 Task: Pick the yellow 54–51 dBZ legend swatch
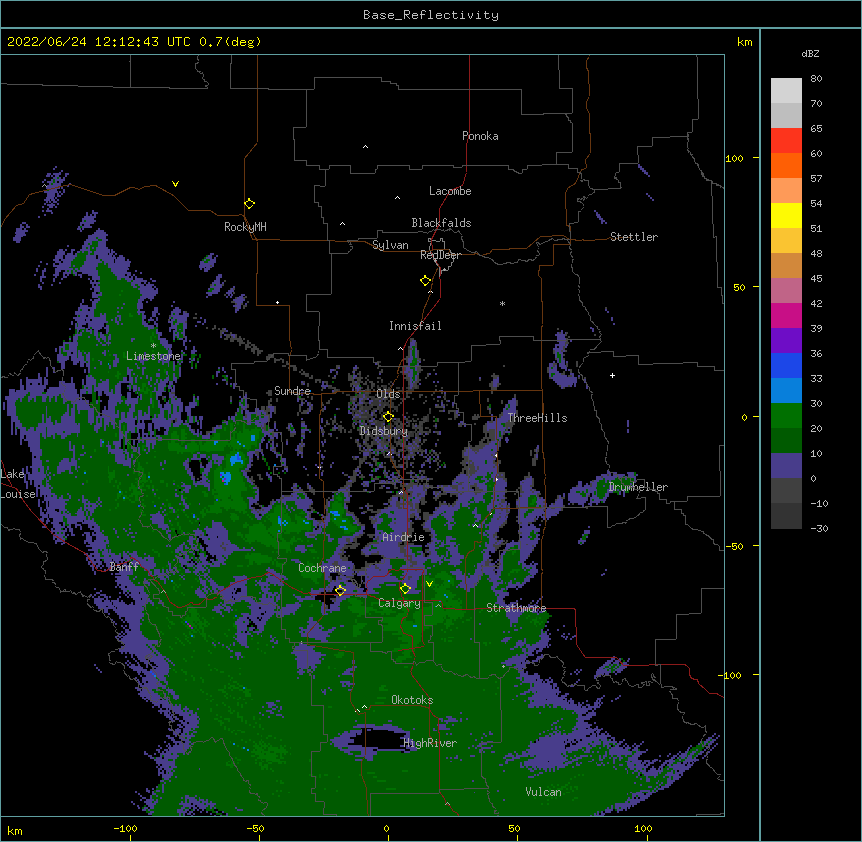[786, 216]
